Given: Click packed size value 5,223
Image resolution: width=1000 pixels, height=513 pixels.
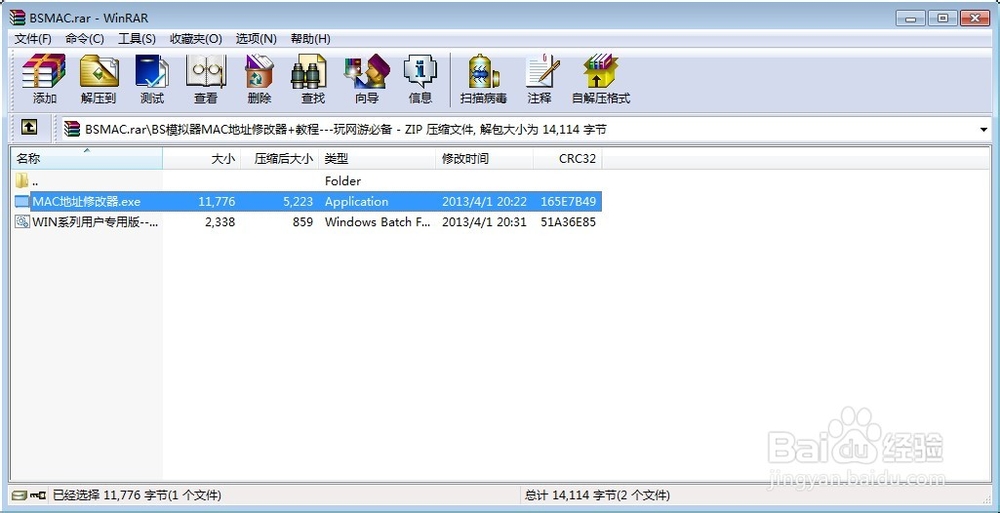Looking at the screenshot, I should [x=298, y=202].
